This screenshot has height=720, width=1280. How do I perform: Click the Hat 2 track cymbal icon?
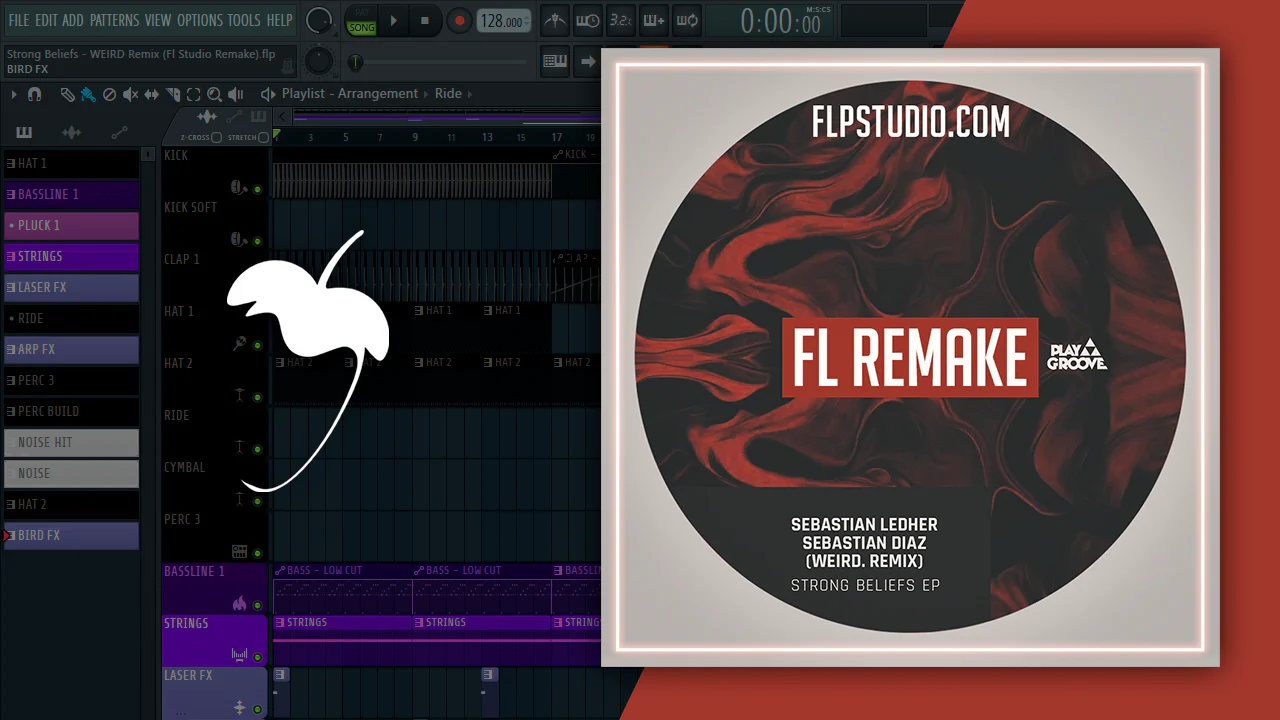click(239, 396)
